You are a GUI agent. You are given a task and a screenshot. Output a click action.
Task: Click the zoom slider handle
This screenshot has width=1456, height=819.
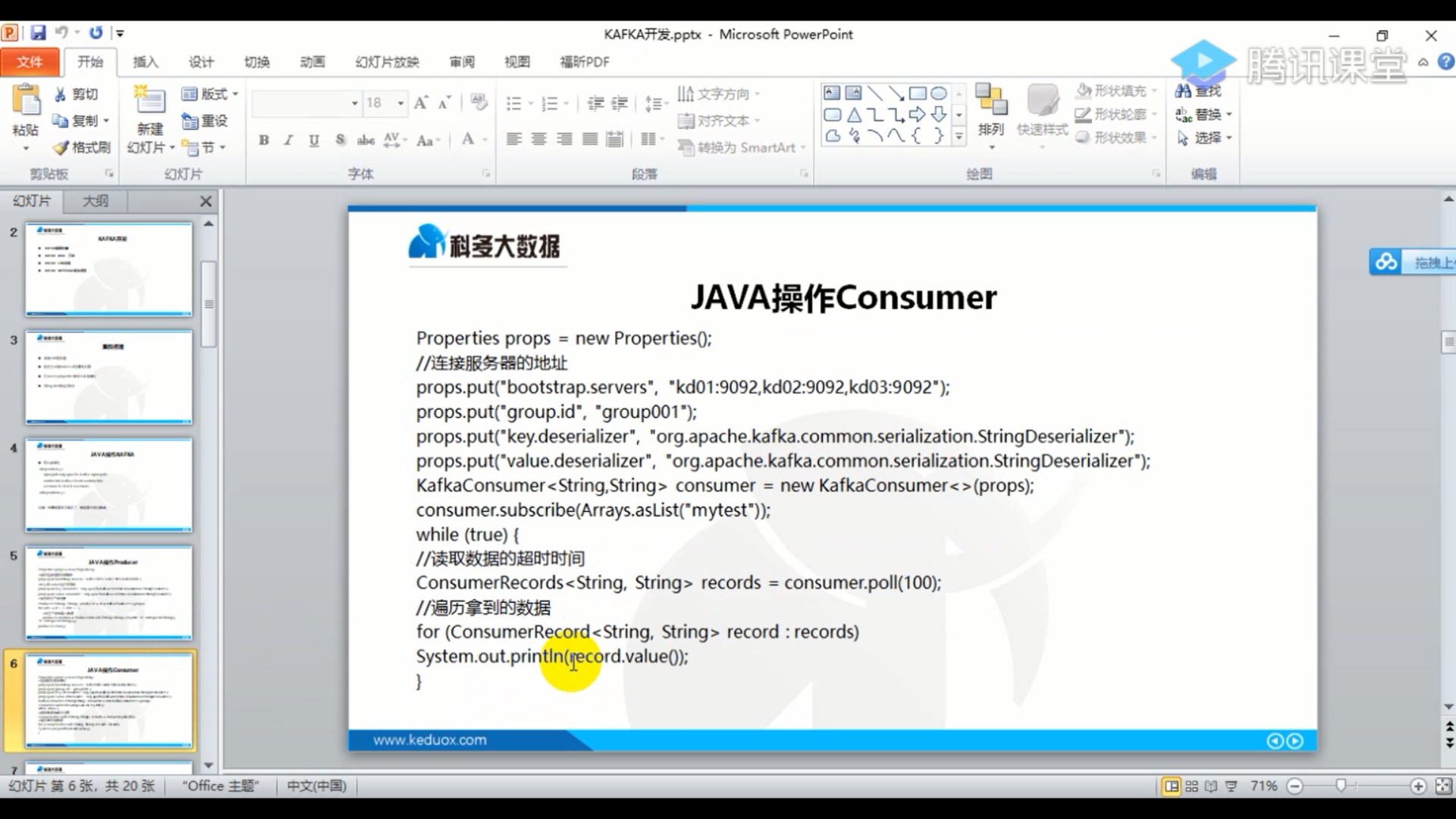click(x=1341, y=786)
